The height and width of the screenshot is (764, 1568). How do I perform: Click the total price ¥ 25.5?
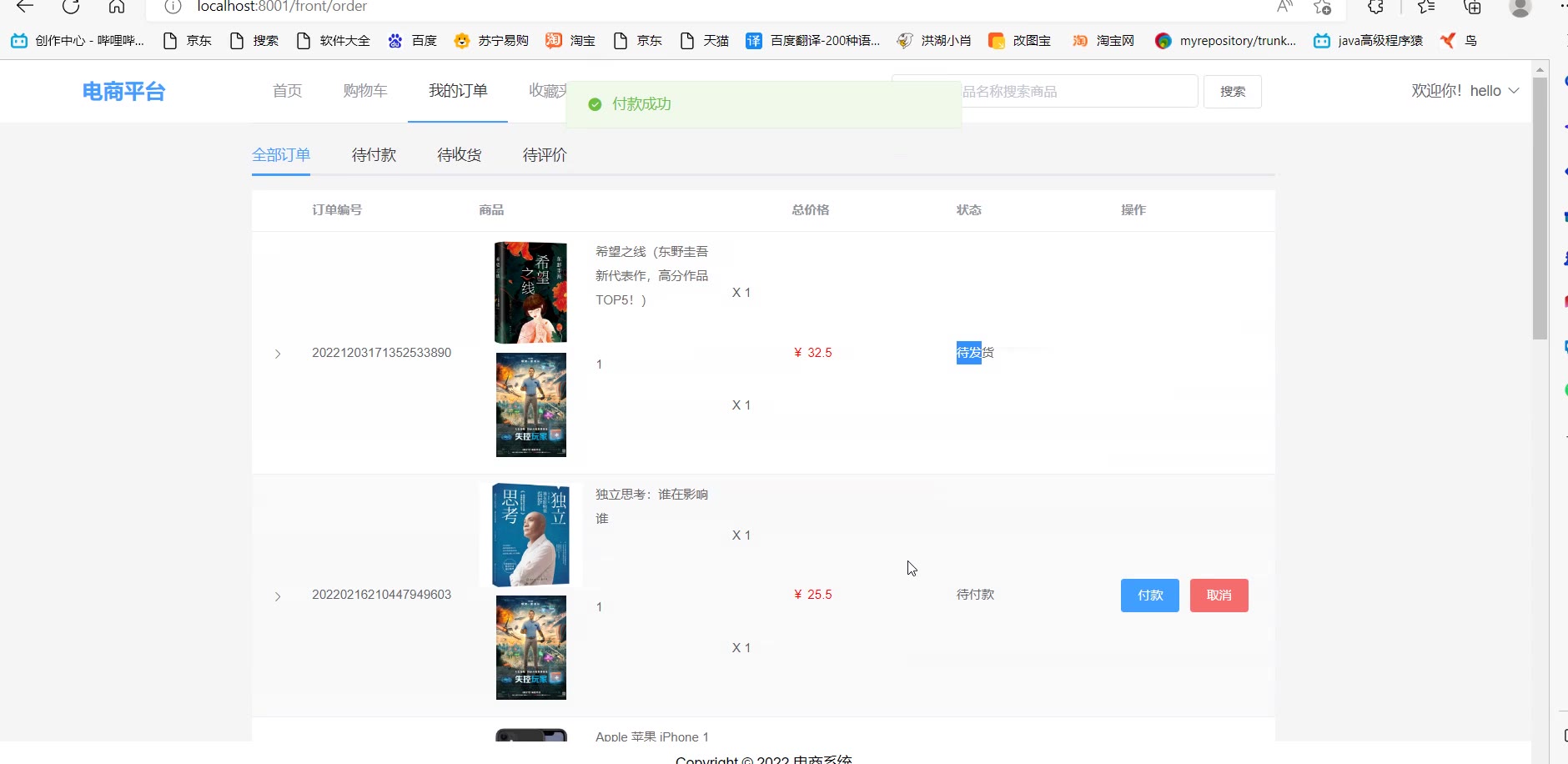(x=812, y=595)
